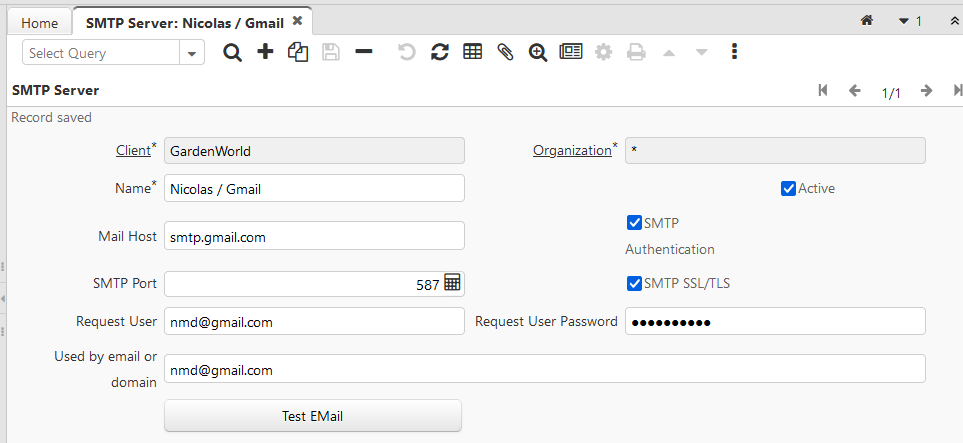
Task: Close the SMTP Server tab
Action: pyautogui.click(x=297, y=21)
